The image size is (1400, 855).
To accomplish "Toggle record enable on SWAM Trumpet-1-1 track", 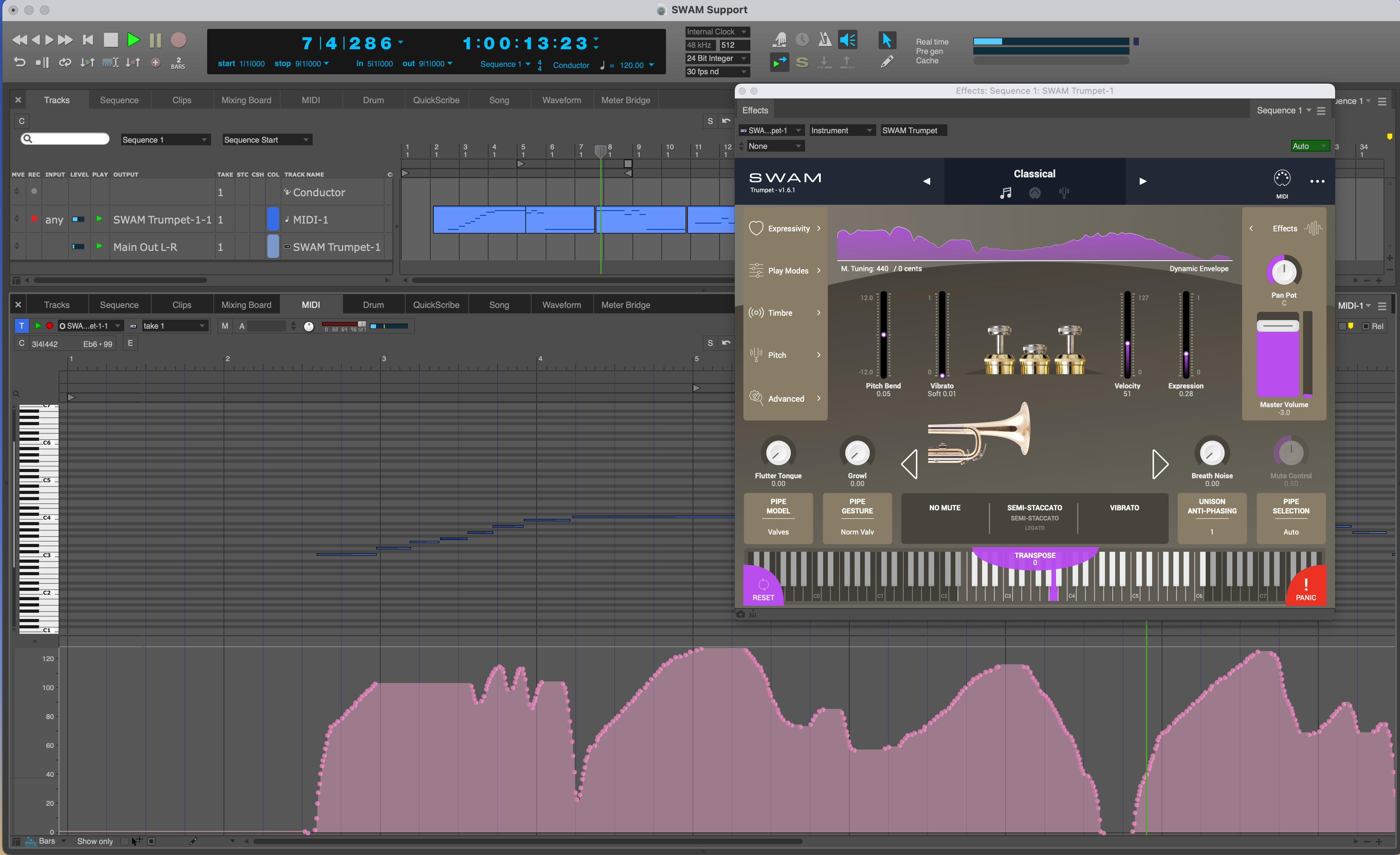I will (34, 219).
